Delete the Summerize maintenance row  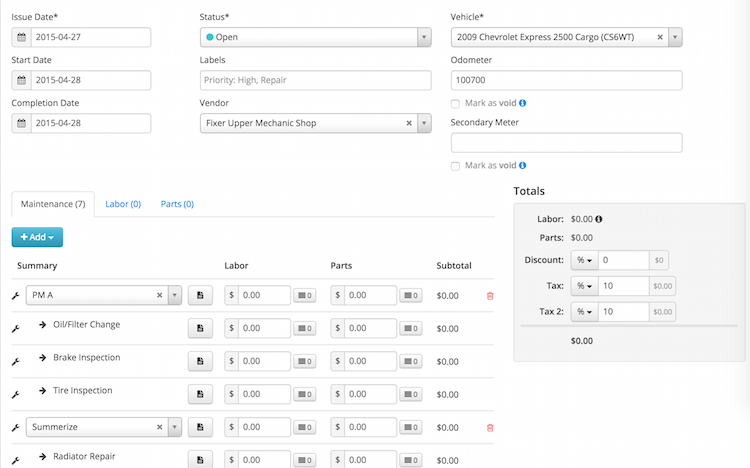490,427
